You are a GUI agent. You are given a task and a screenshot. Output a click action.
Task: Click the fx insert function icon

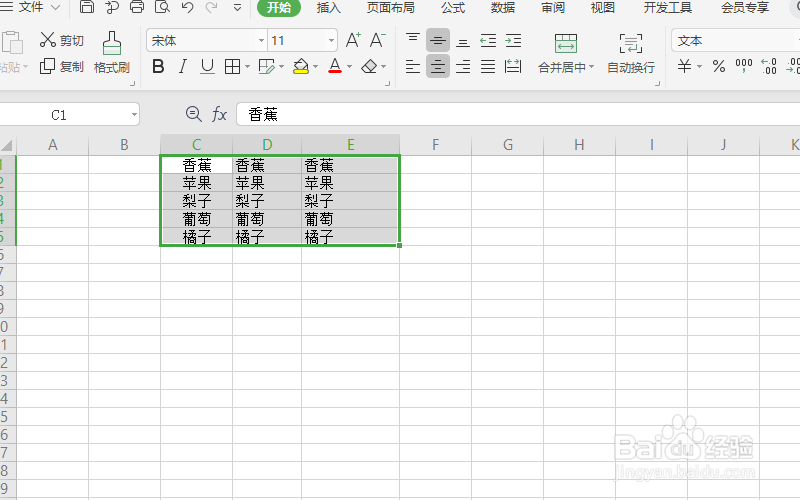(x=219, y=114)
